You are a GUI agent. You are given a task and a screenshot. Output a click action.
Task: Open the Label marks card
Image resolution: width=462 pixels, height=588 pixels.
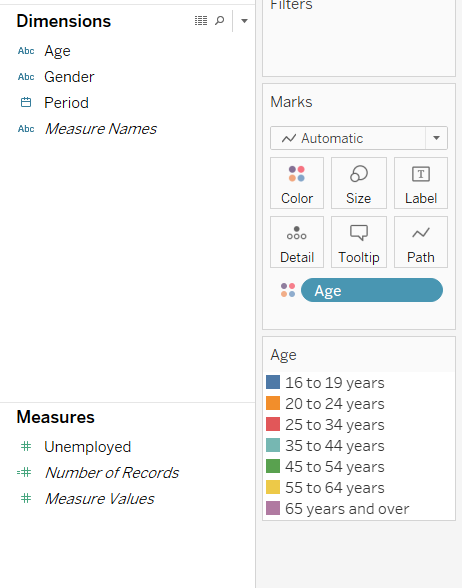pos(421,183)
